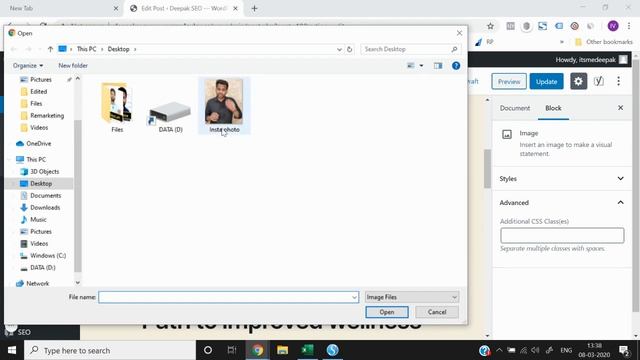640x360 pixels.
Task: Go up one folder level
Action: tap(50, 49)
